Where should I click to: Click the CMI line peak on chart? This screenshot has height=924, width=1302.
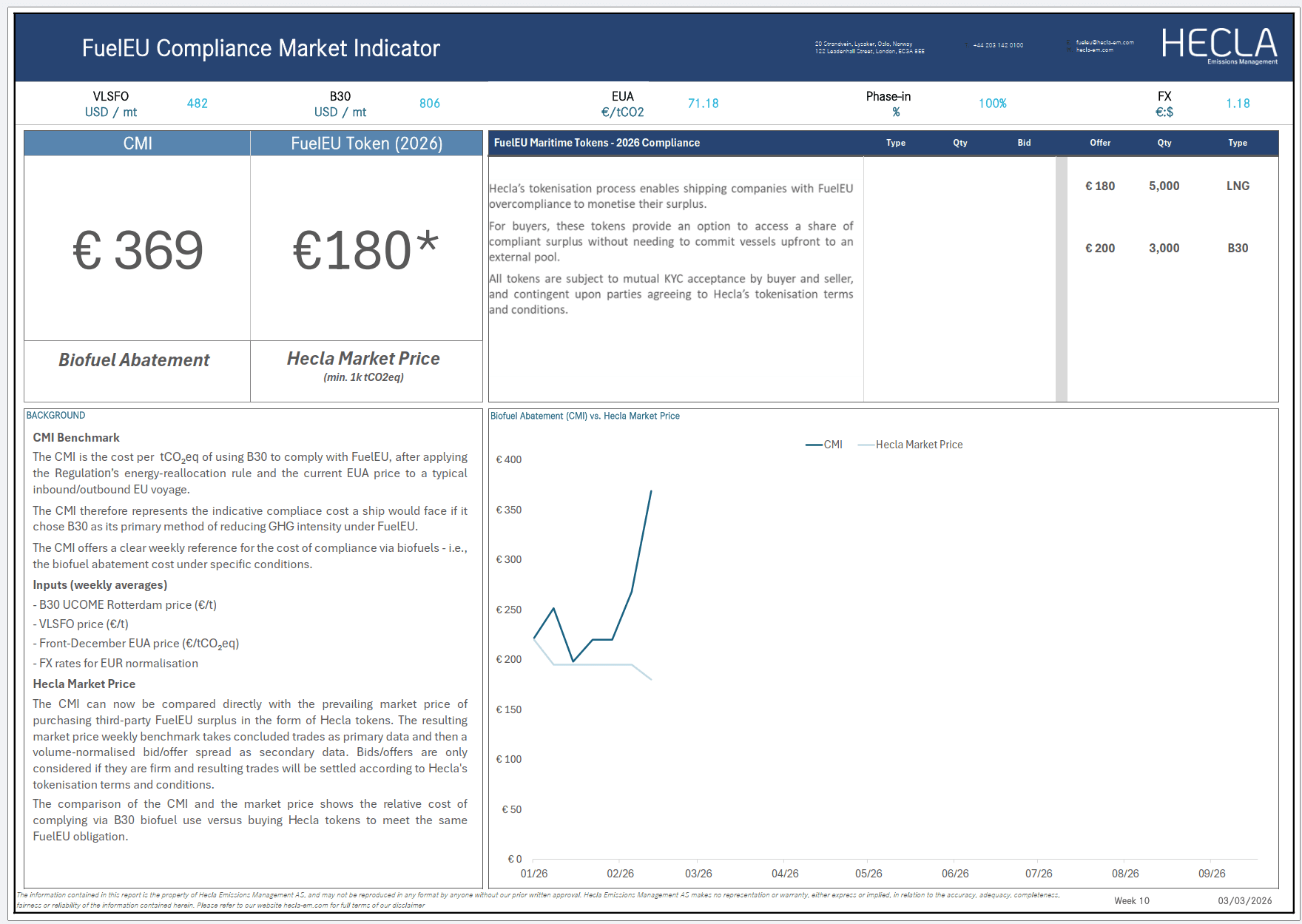pyautogui.click(x=651, y=490)
